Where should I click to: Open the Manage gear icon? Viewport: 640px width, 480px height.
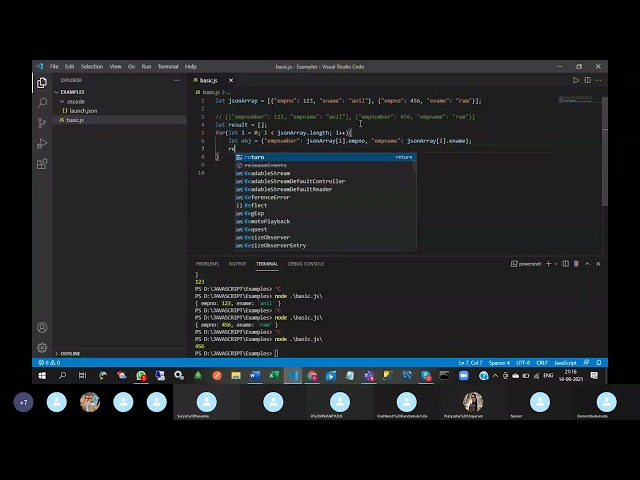click(42, 347)
